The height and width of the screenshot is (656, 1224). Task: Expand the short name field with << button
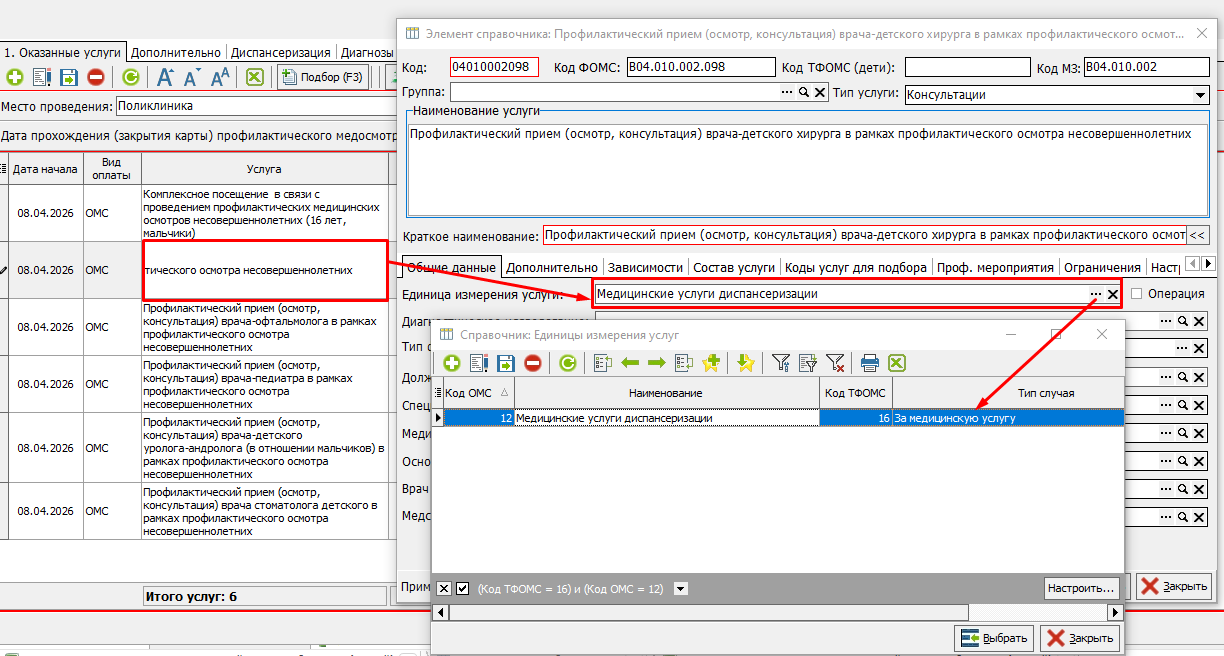point(1197,236)
